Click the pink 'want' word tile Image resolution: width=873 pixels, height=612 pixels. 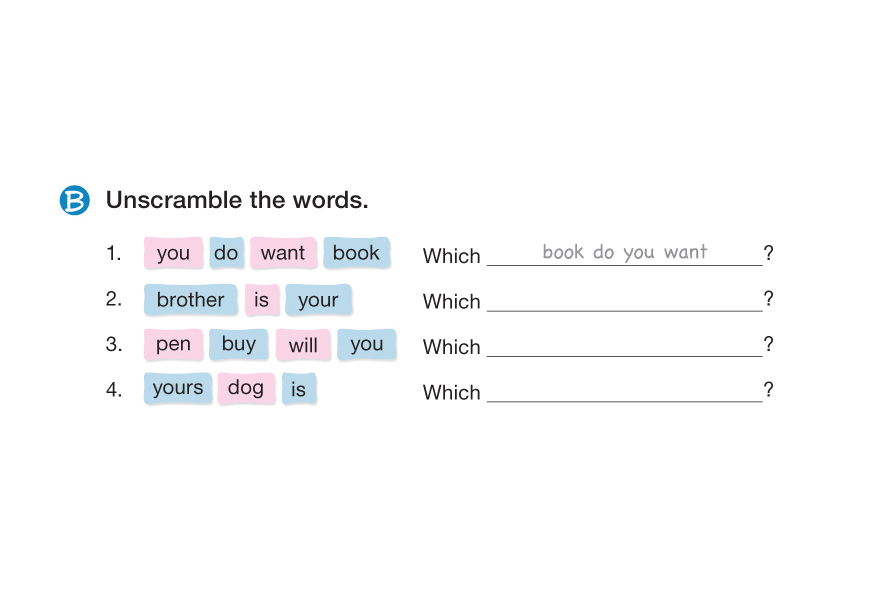click(283, 253)
